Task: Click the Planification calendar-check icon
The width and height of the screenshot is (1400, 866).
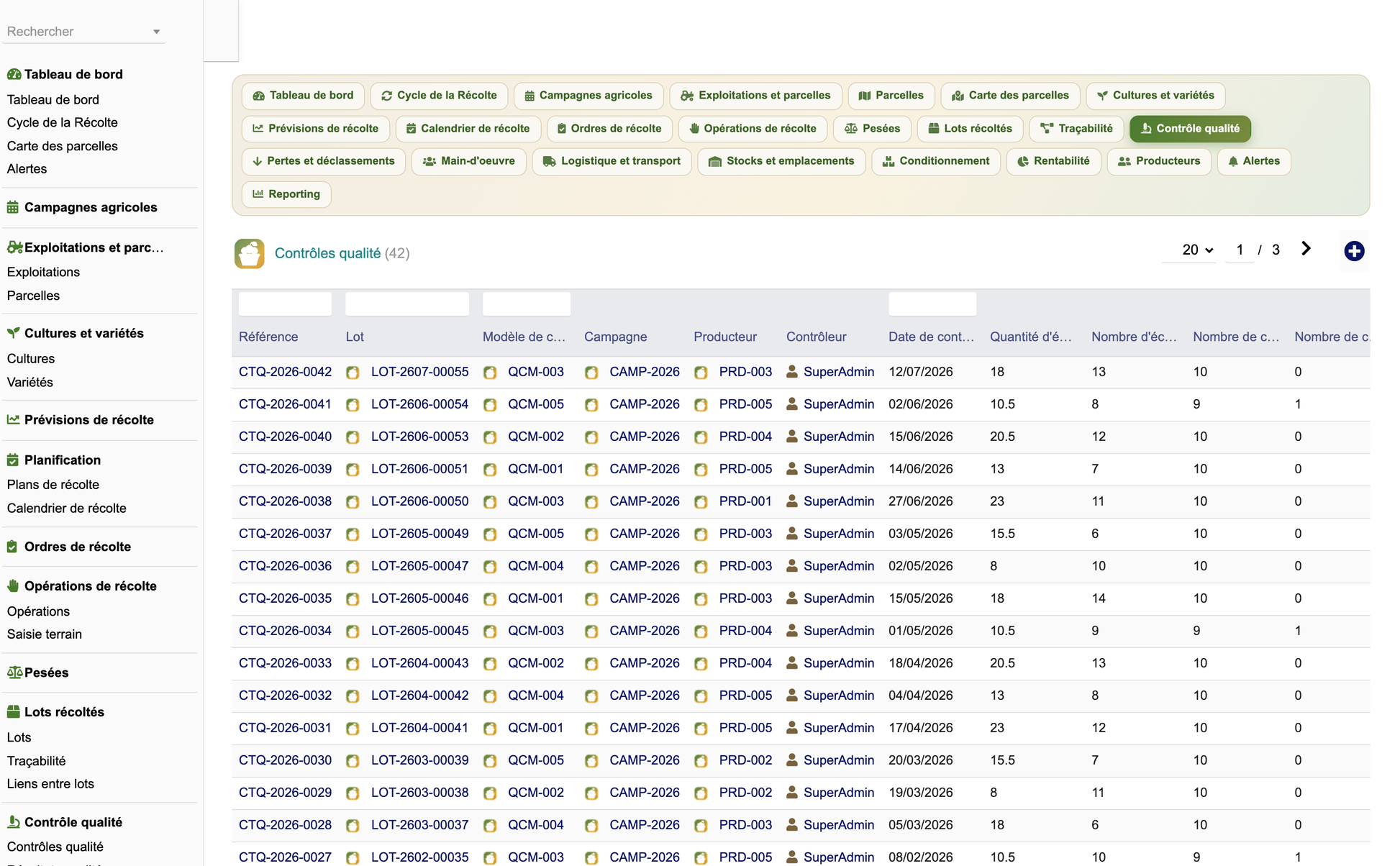Action: pos(13,460)
